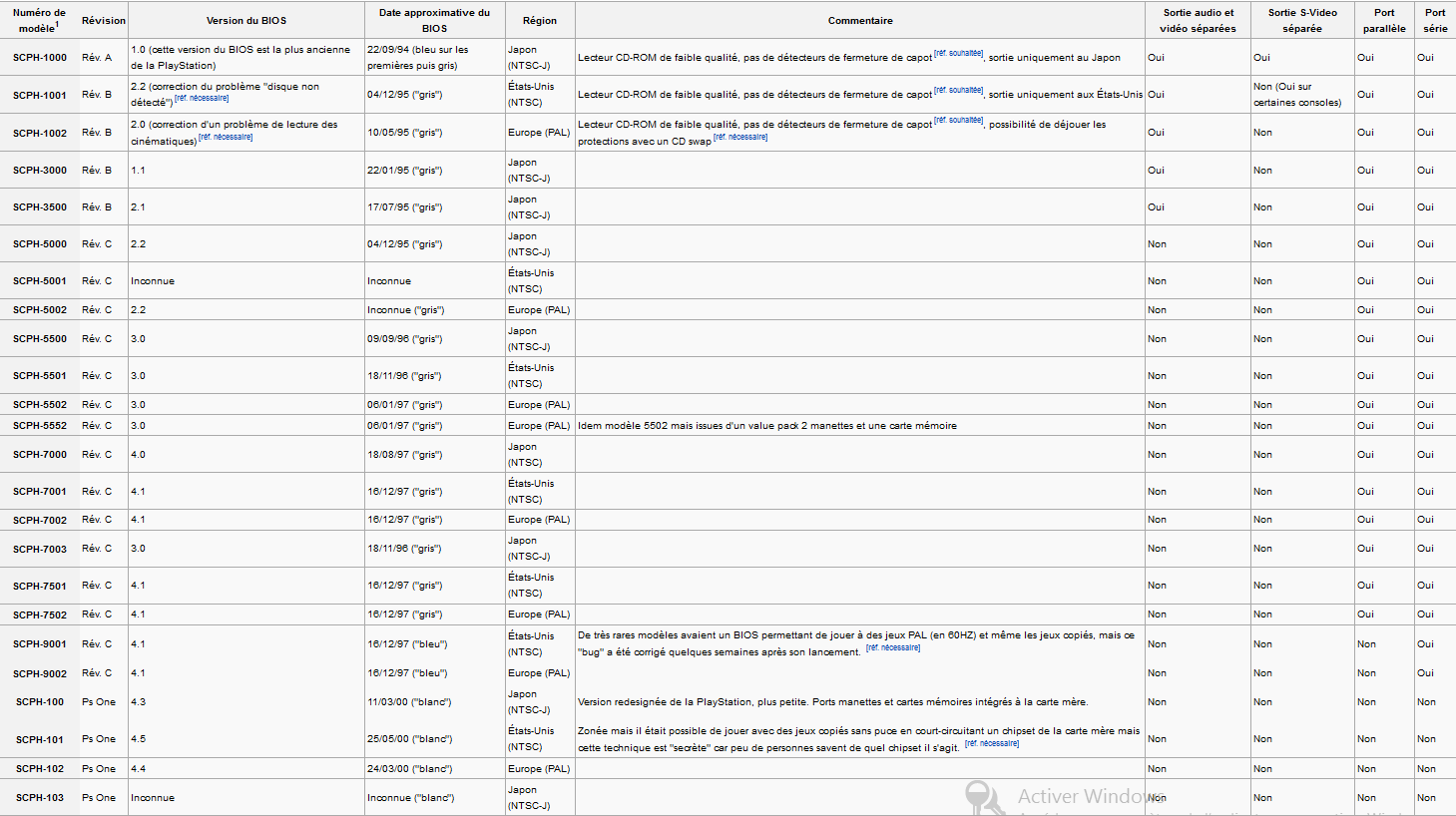
Task: Select model number SCPH-5001
Action: click(x=40, y=281)
